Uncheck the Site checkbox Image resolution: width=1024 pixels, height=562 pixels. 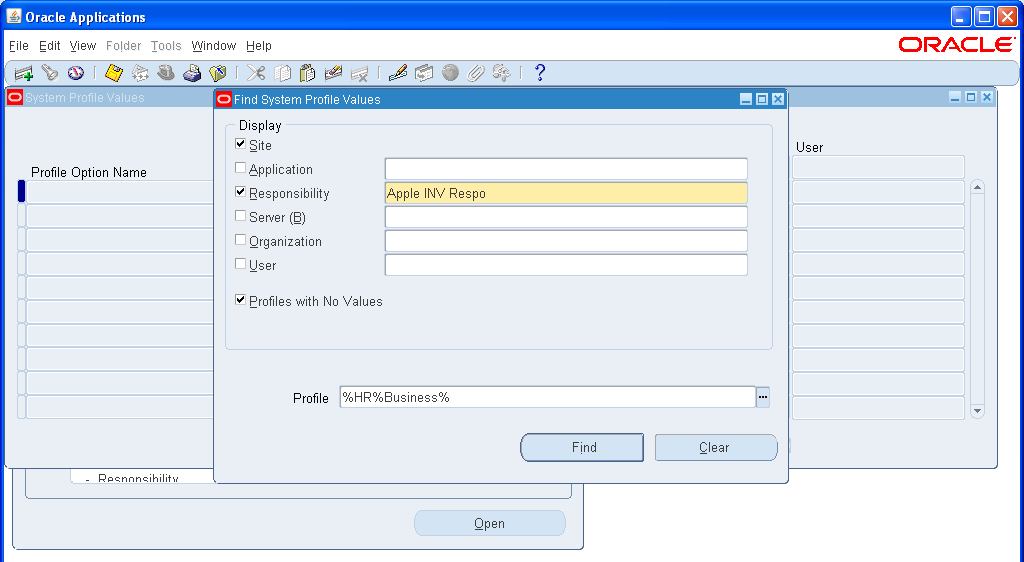click(x=240, y=144)
